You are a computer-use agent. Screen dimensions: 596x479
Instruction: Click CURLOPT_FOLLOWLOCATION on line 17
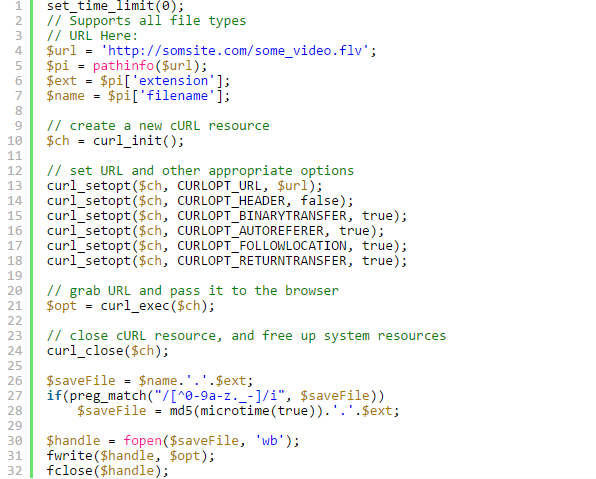click(262, 246)
